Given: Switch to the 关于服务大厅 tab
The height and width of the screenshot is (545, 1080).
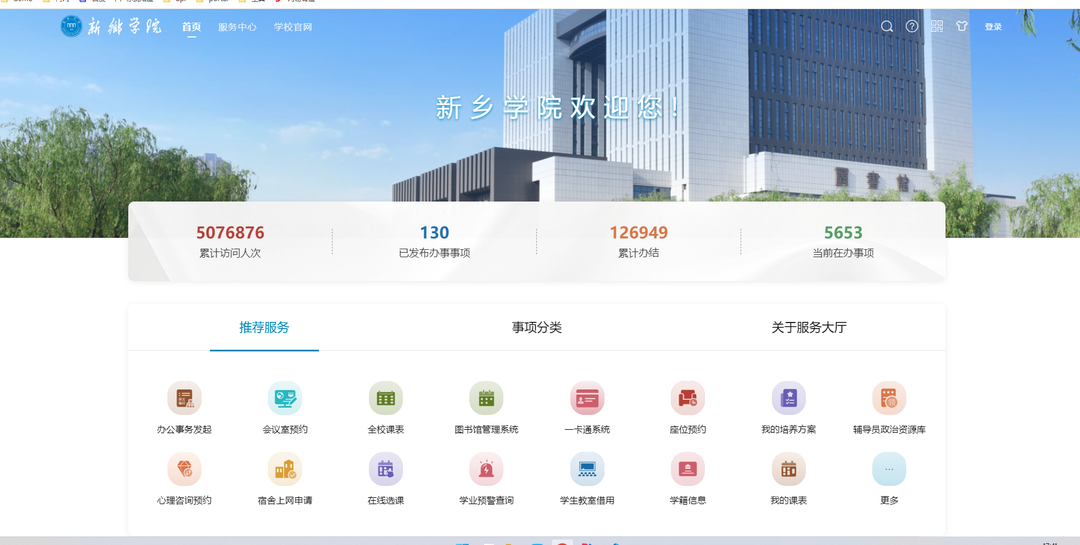Looking at the screenshot, I should point(809,327).
